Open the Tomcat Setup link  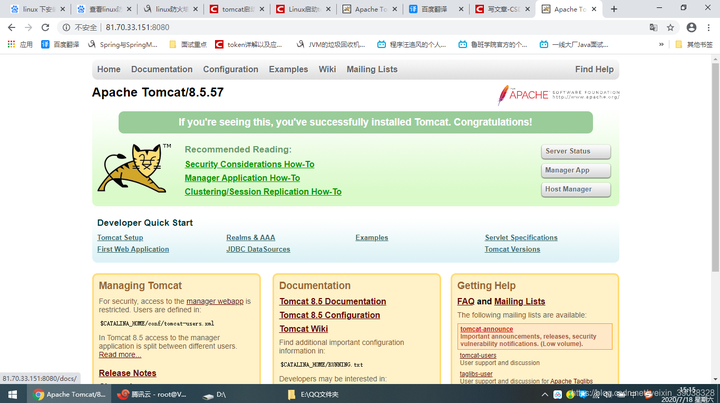point(120,238)
